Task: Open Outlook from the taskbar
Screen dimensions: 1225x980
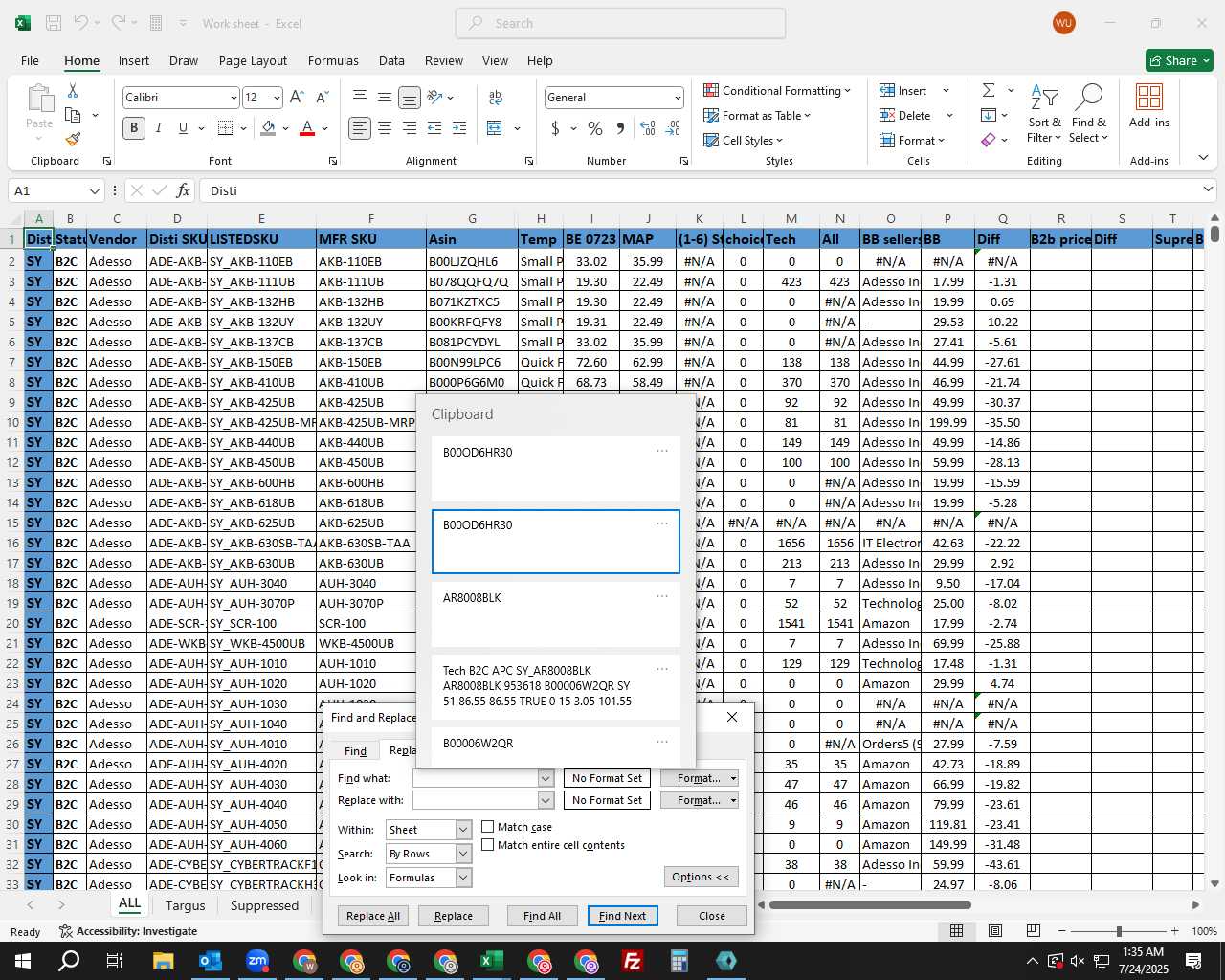Action: point(211,961)
